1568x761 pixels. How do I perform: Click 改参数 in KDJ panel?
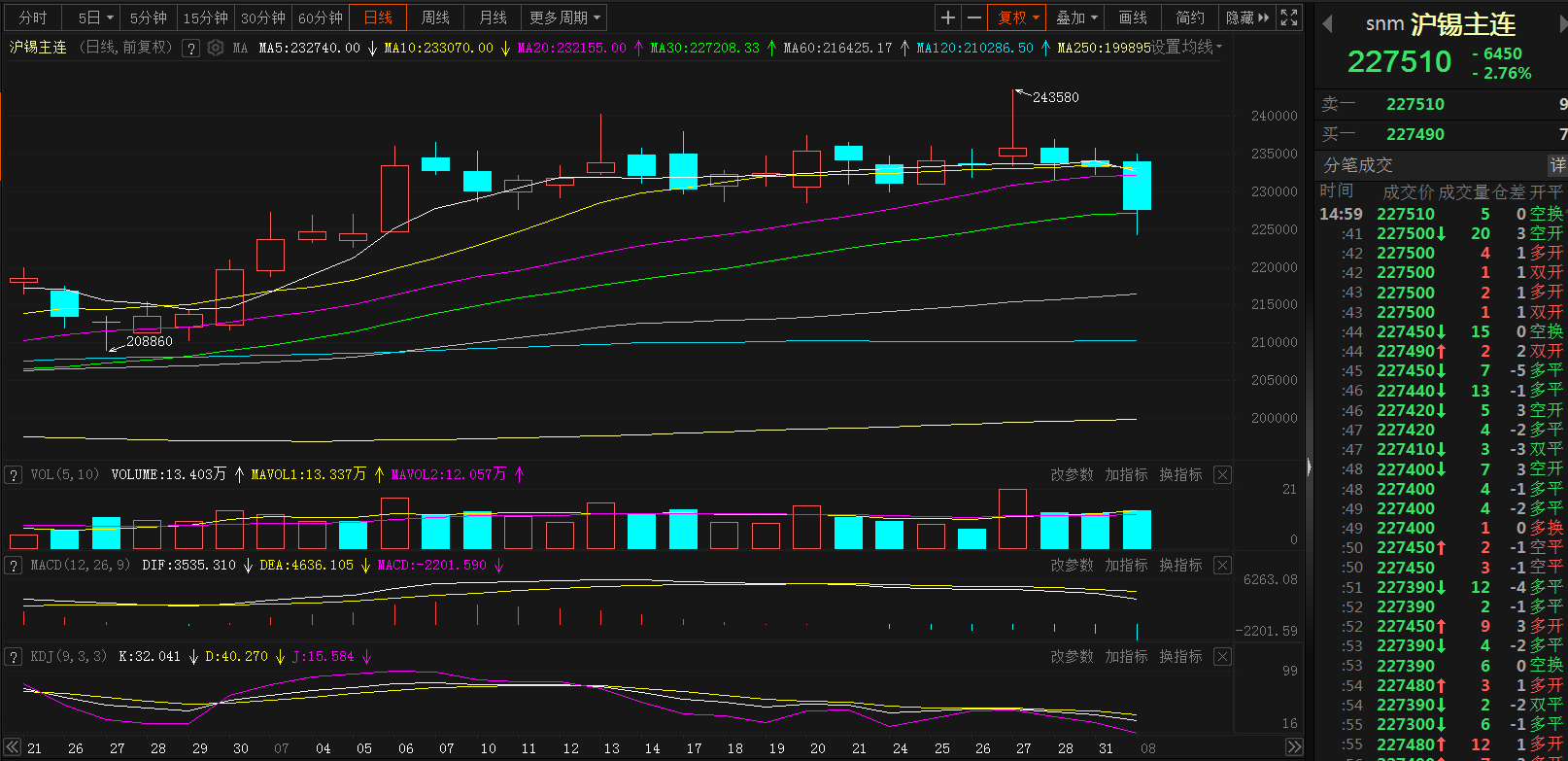pyautogui.click(x=1072, y=657)
